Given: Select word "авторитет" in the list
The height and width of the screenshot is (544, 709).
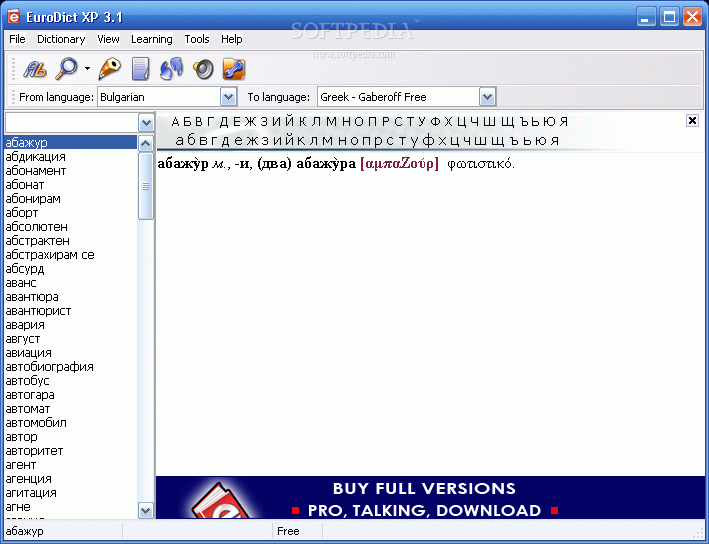Looking at the screenshot, I should click(x=71, y=451).
